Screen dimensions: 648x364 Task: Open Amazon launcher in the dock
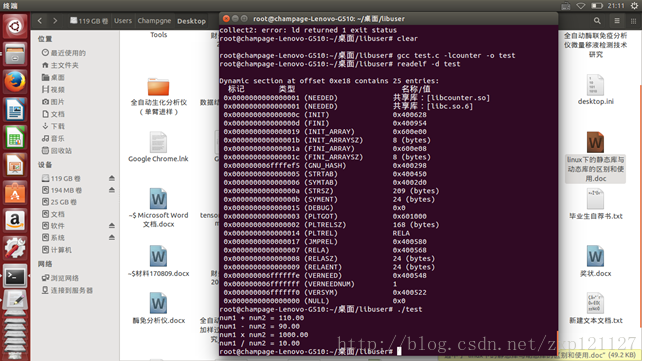click(x=15, y=221)
